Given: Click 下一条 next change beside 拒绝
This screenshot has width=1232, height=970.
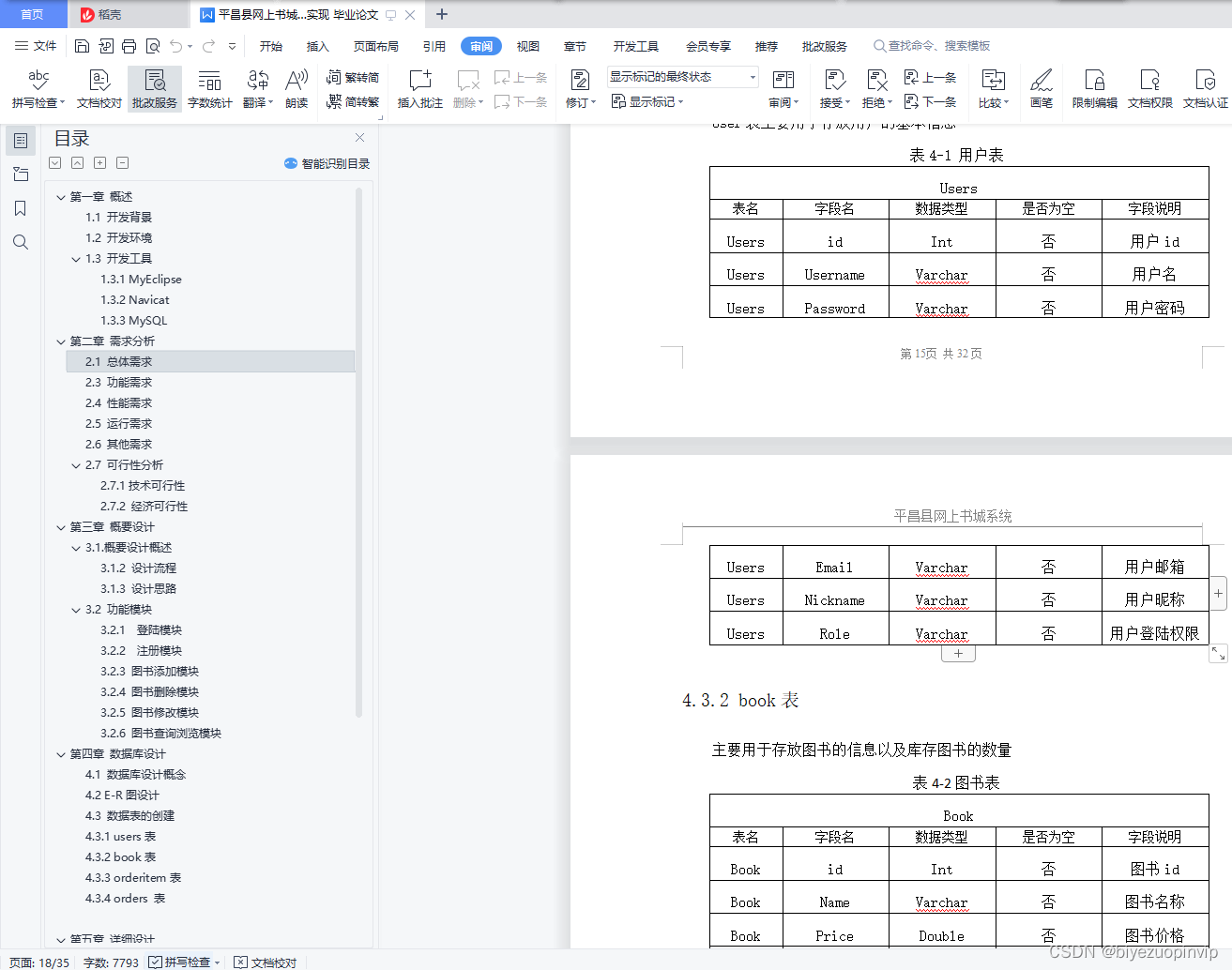Looking at the screenshot, I should tap(930, 101).
